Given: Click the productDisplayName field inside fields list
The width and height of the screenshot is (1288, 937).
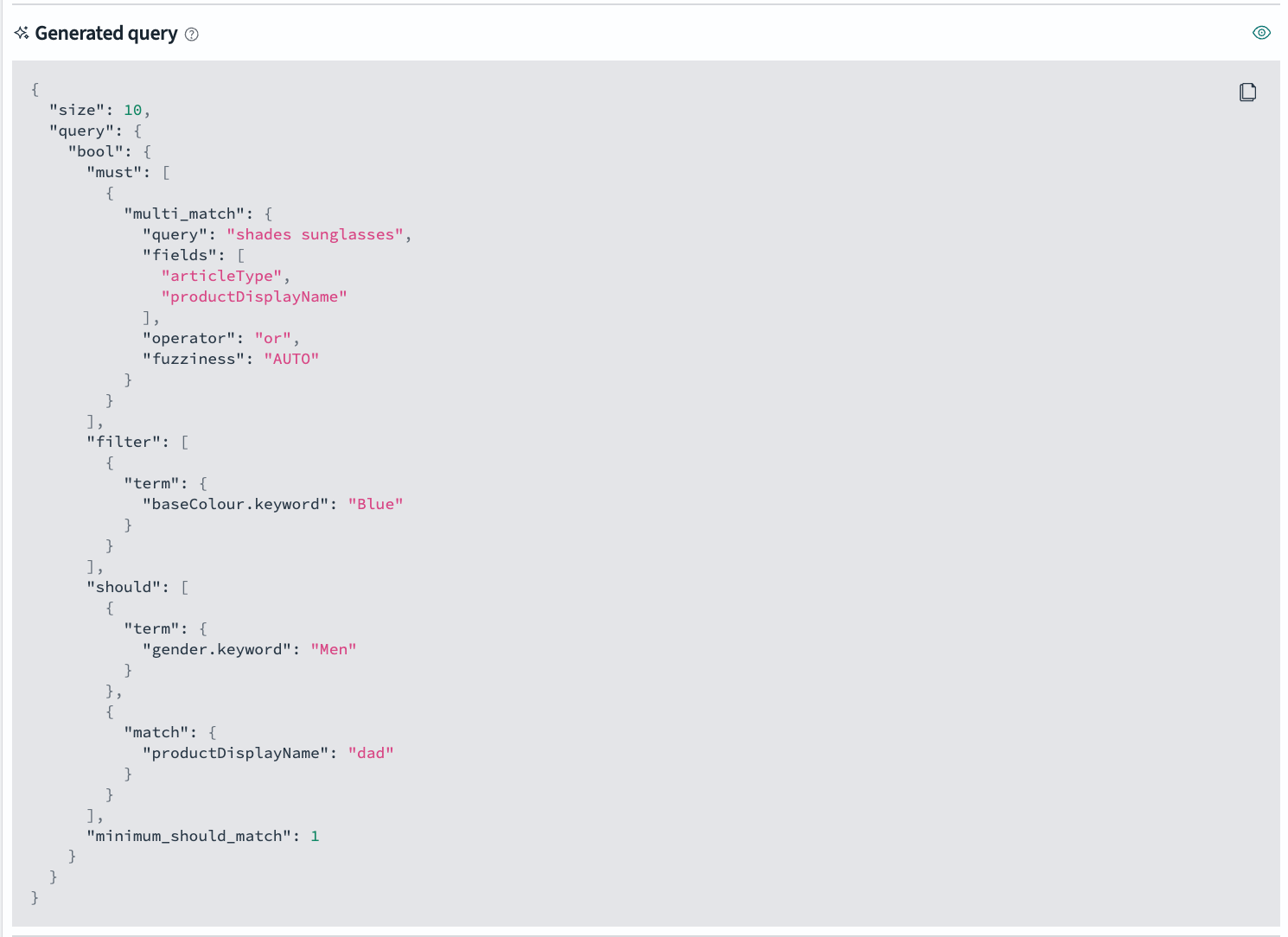Looking at the screenshot, I should [254, 296].
